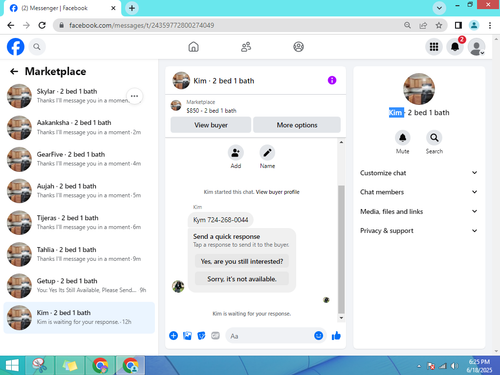500x375 pixels.
Task: Click the chat message scrollbar thumb
Action: click(x=341, y=249)
